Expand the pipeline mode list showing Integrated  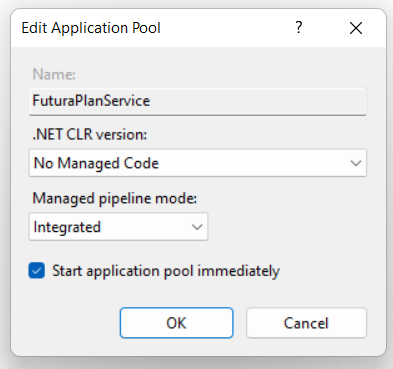coord(118,227)
